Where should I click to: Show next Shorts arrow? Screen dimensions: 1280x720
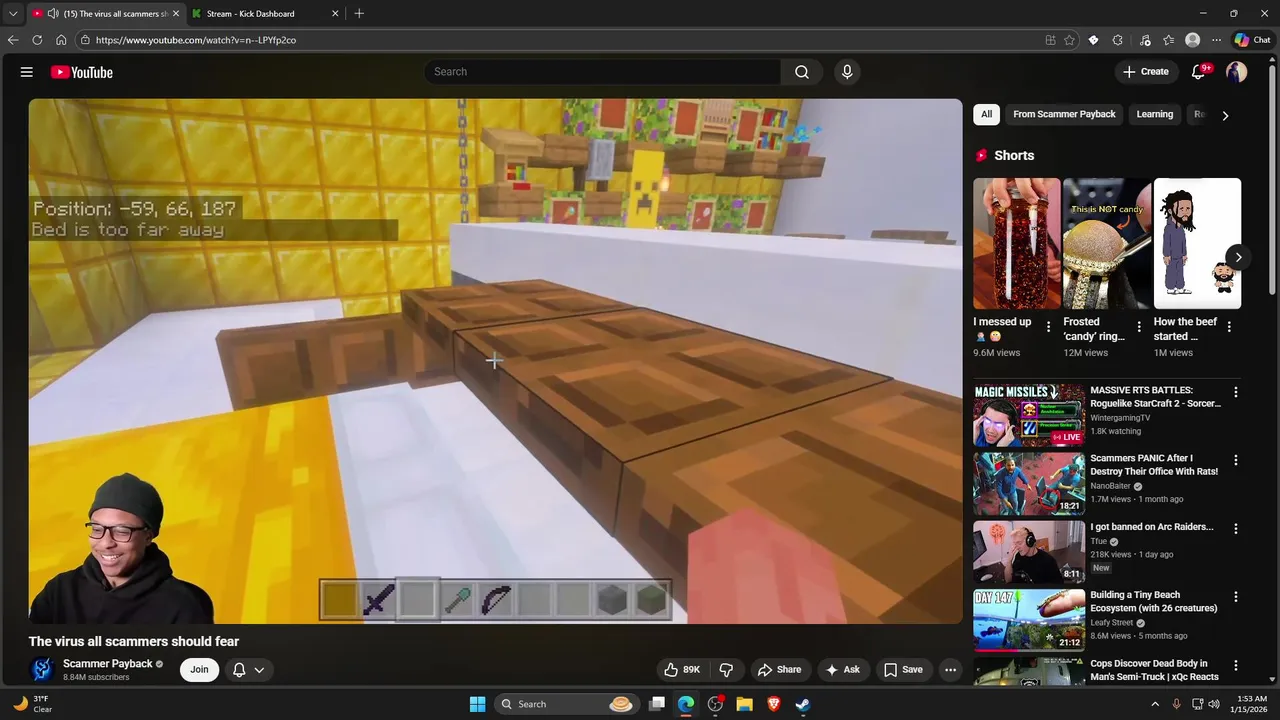1238,257
